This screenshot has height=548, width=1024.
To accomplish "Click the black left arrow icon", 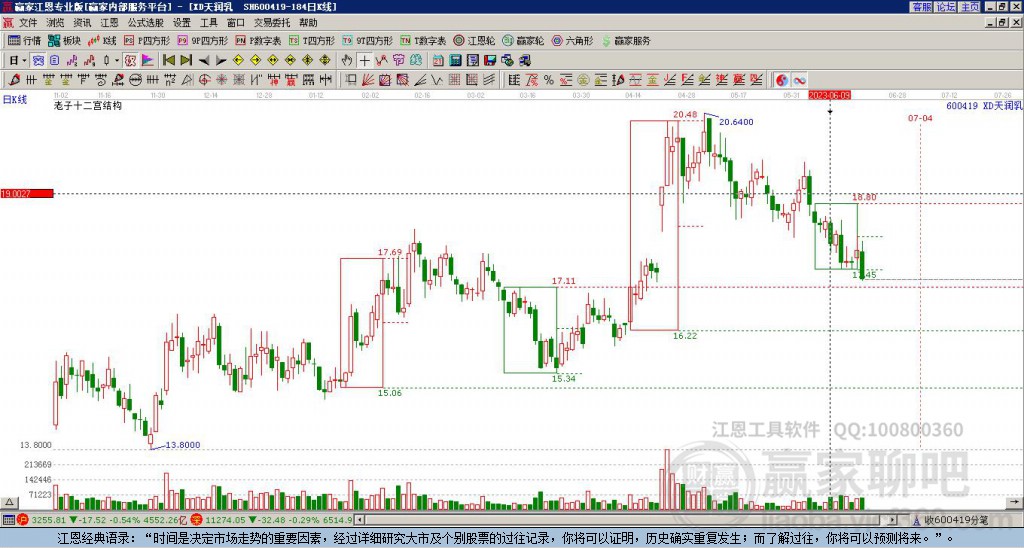I will click(x=204, y=61).
